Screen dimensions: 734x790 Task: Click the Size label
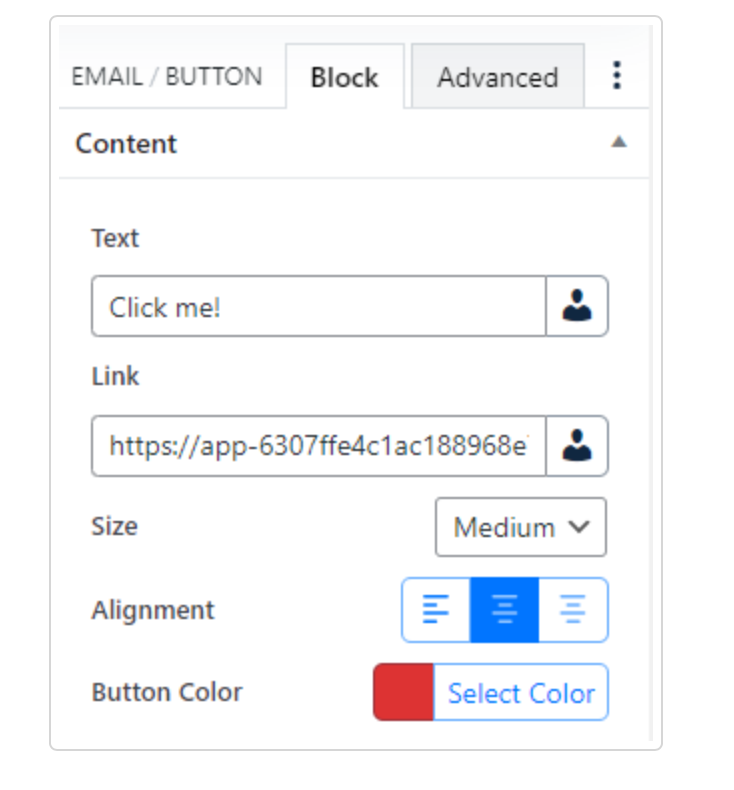114,526
